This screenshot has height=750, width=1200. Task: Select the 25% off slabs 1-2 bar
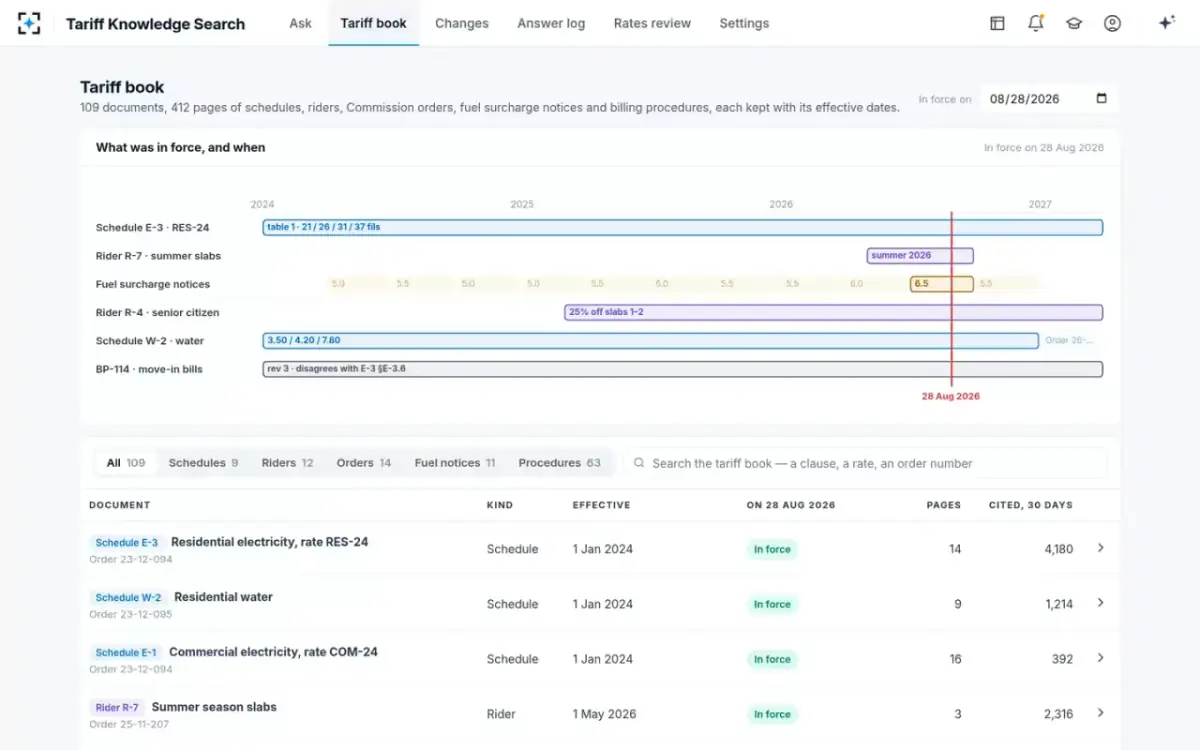click(x=834, y=312)
